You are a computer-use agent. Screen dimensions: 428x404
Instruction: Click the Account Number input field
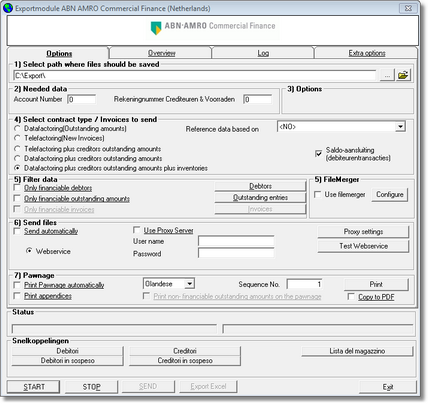[82, 99]
